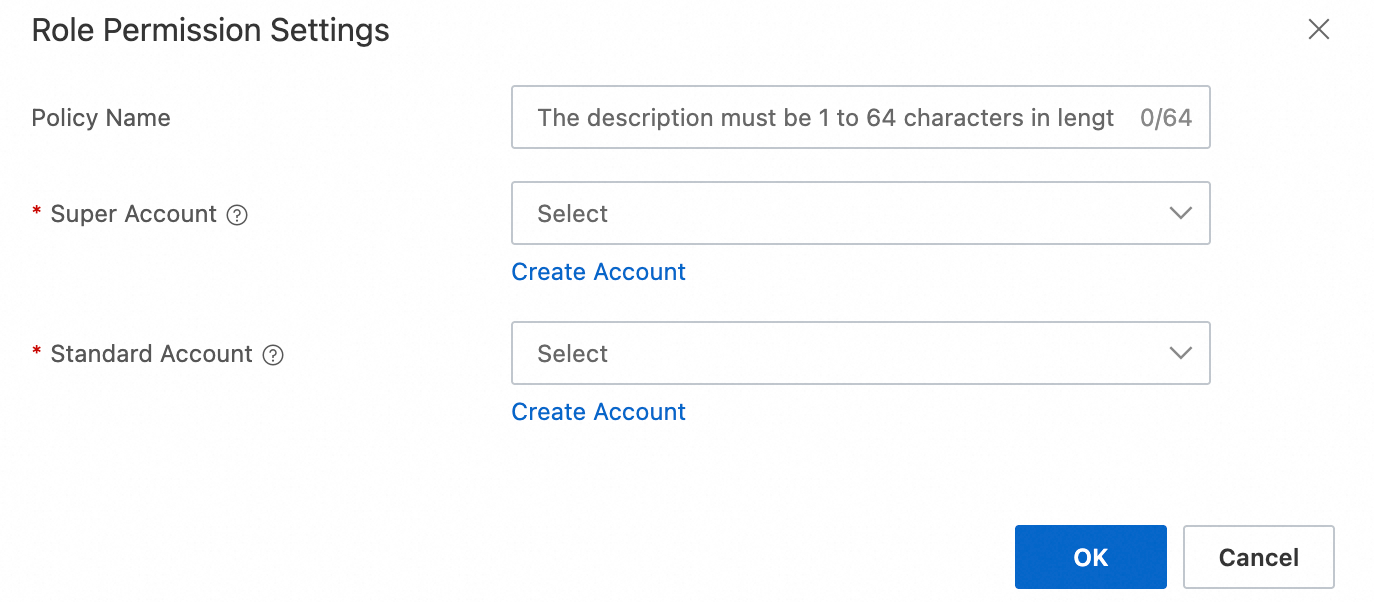Expand the Super Account dropdown arrow

(1180, 213)
